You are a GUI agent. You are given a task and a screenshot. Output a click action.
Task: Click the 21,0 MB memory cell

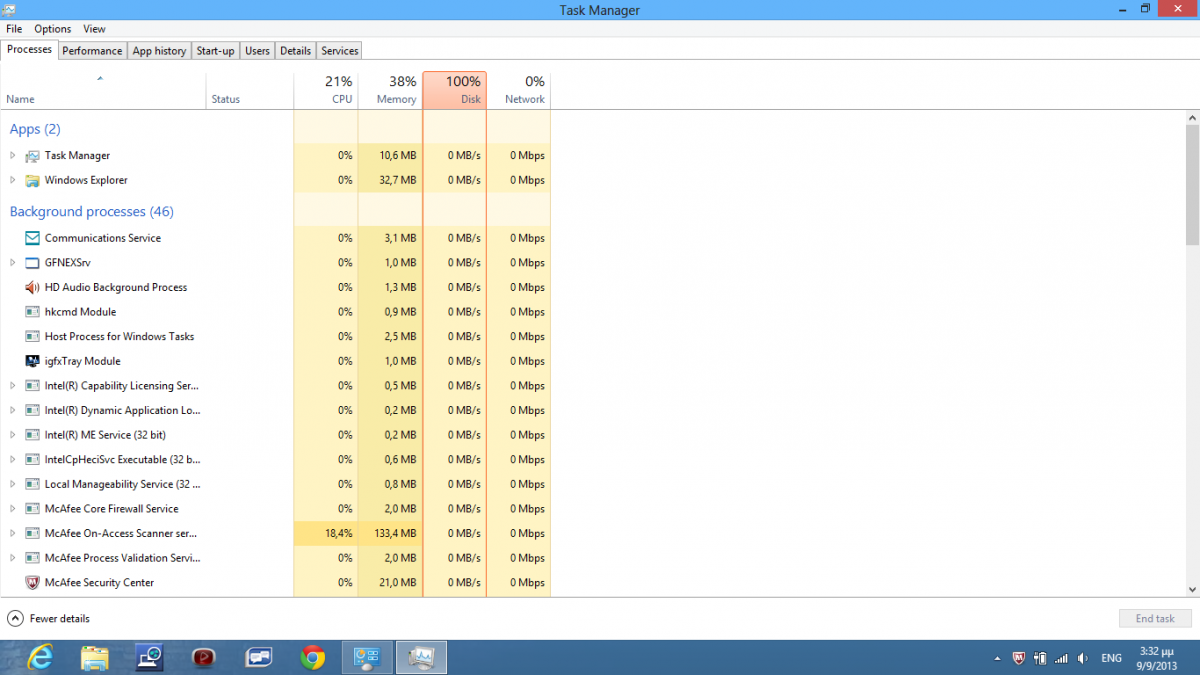(390, 583)
